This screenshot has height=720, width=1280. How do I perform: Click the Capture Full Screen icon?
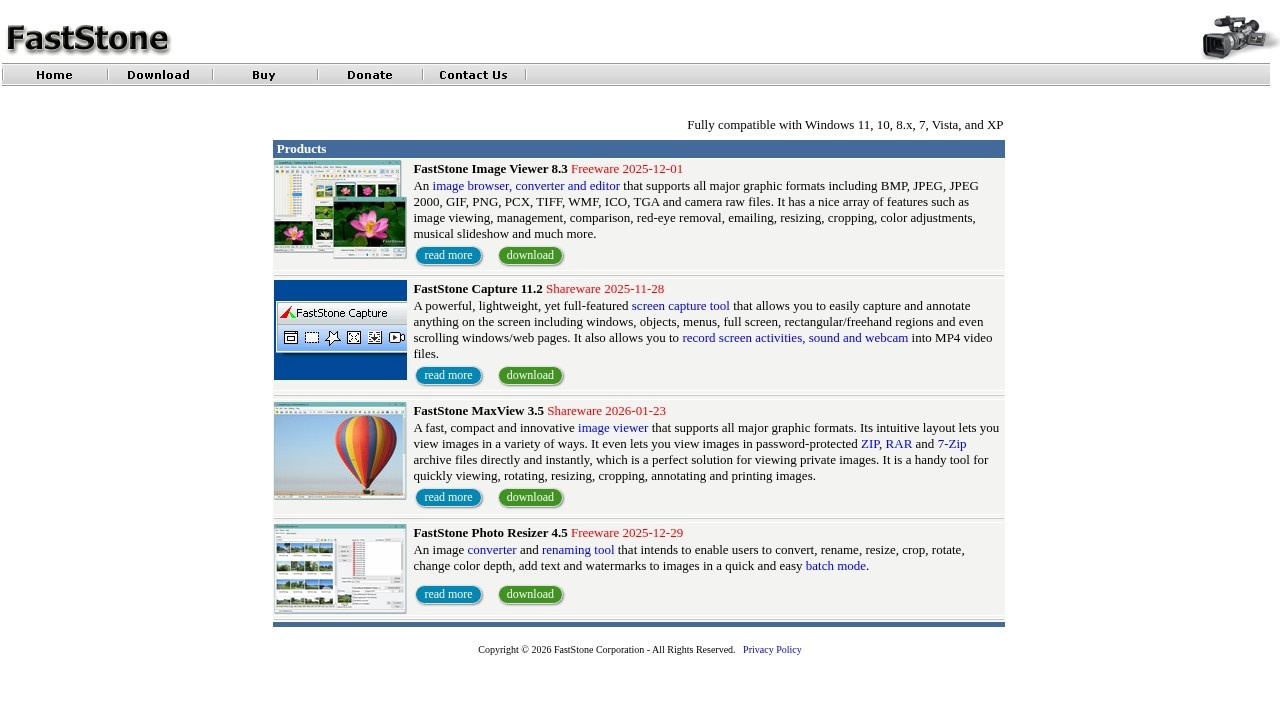click(x=354, y=337)
